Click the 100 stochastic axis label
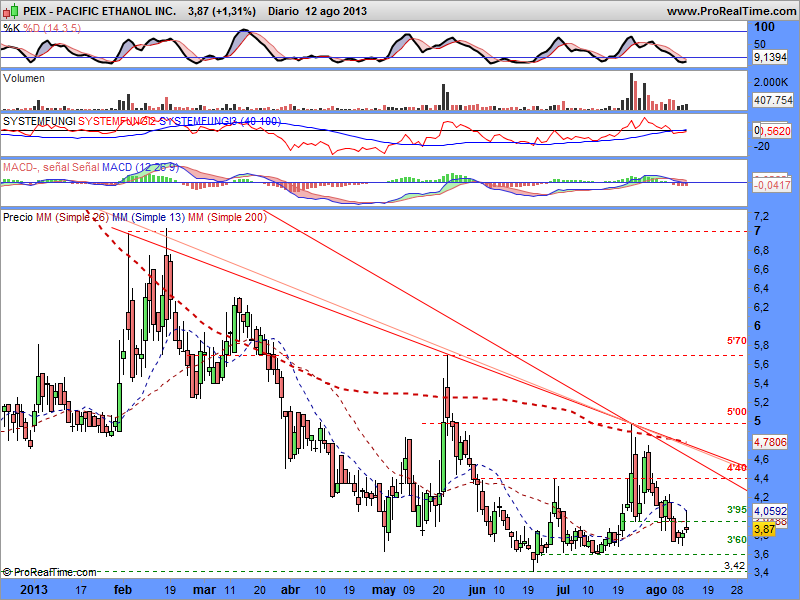Viewport: 800px width, 600px height. click(x=764, y=27)
